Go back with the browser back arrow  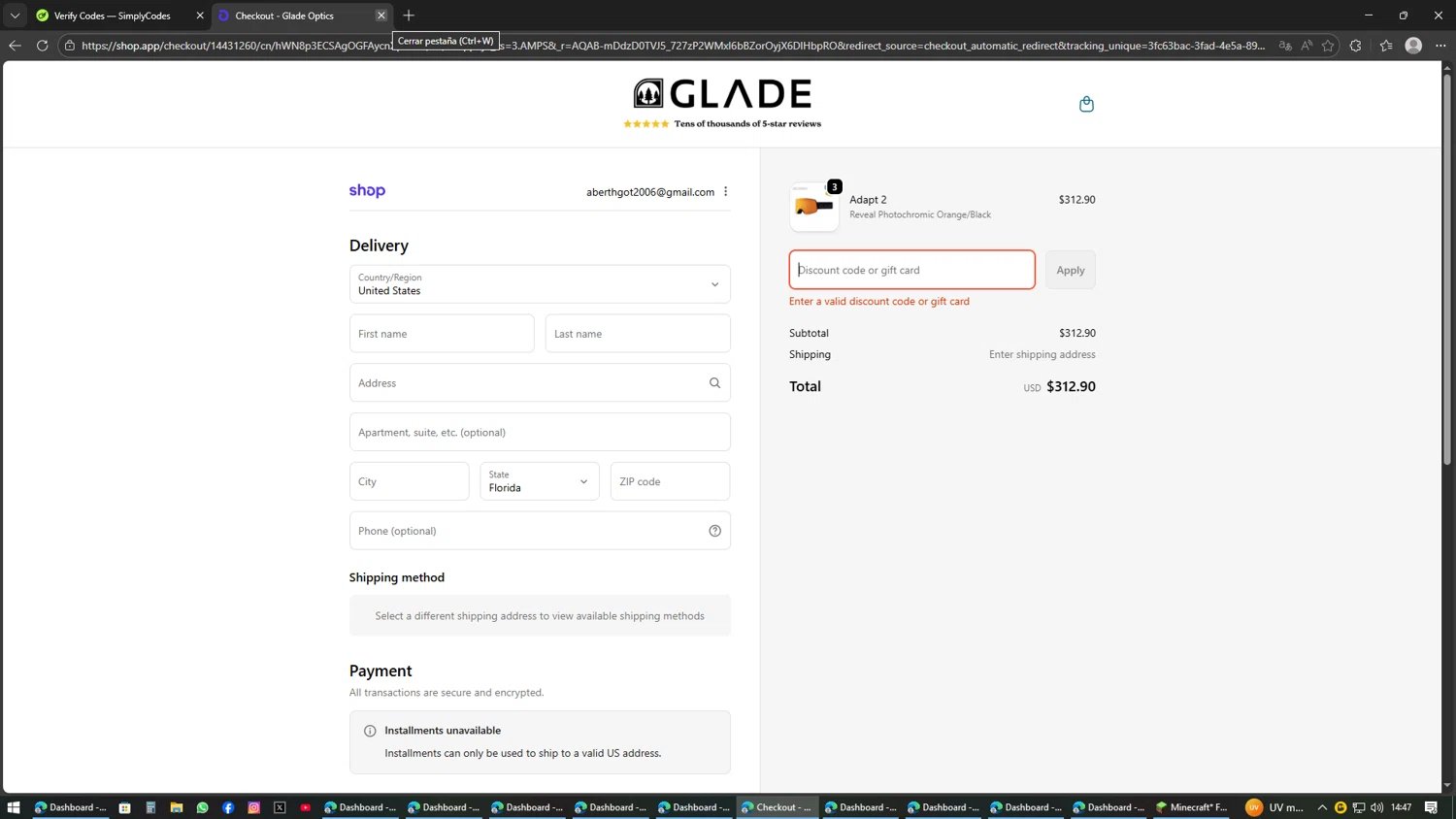point(15,46)
